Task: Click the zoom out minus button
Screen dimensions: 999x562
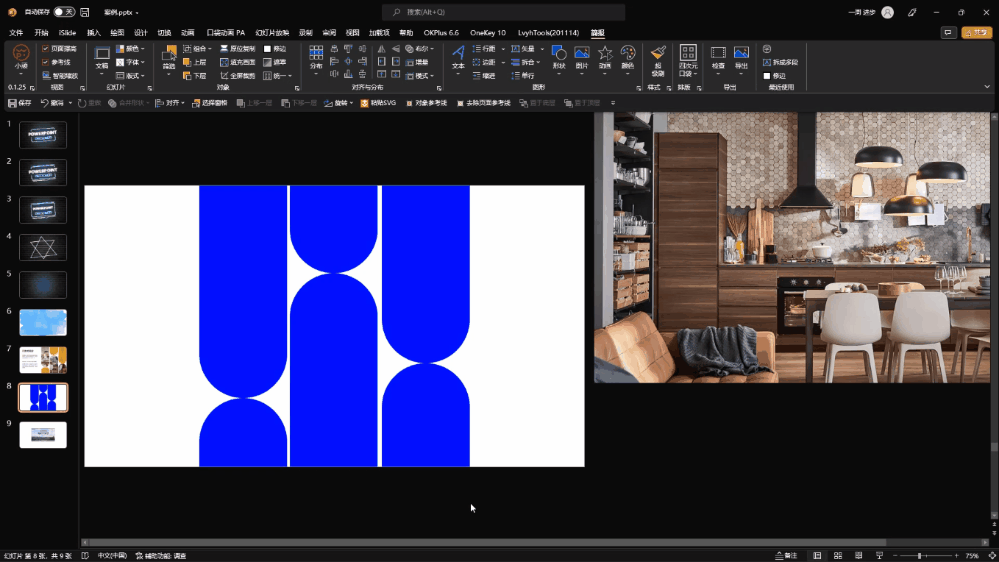Action: [895, 556]
